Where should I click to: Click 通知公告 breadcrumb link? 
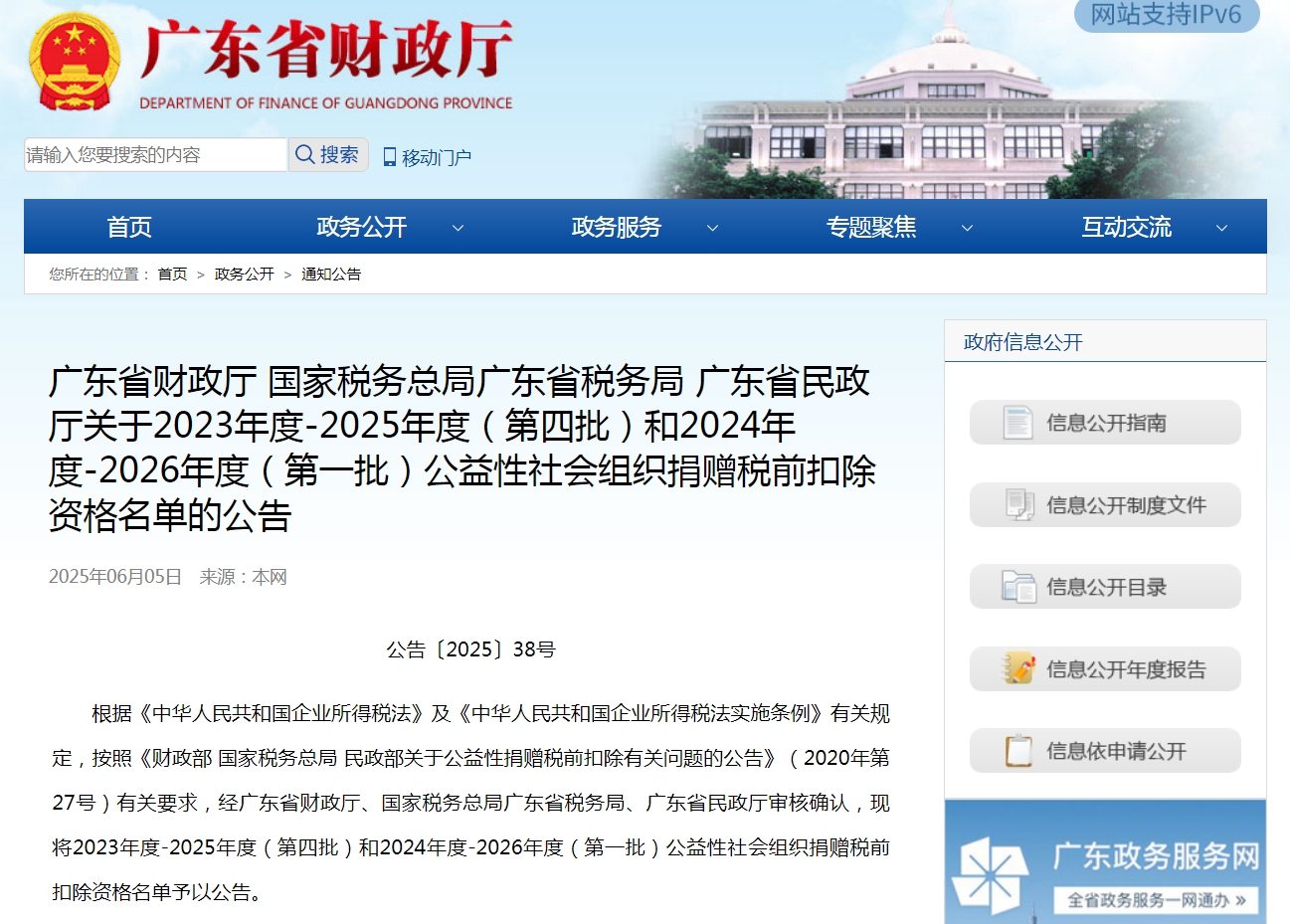(x=331, y=275)
